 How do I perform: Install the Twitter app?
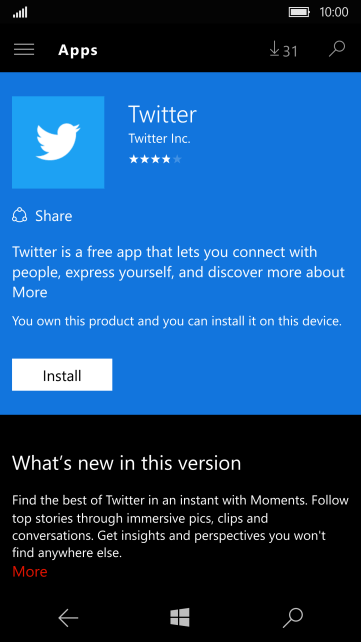coord(62,375)
